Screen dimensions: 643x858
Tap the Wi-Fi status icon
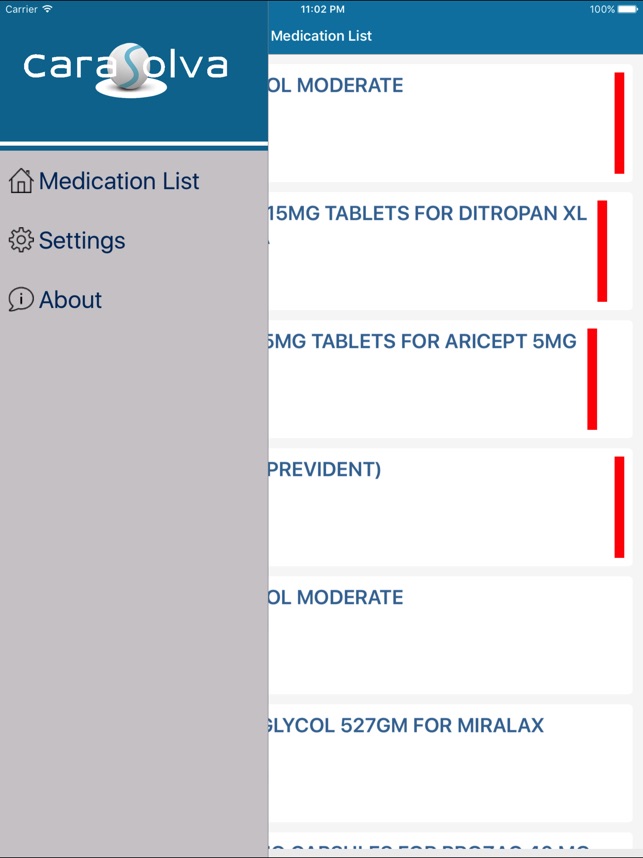(x=47, y=9)
